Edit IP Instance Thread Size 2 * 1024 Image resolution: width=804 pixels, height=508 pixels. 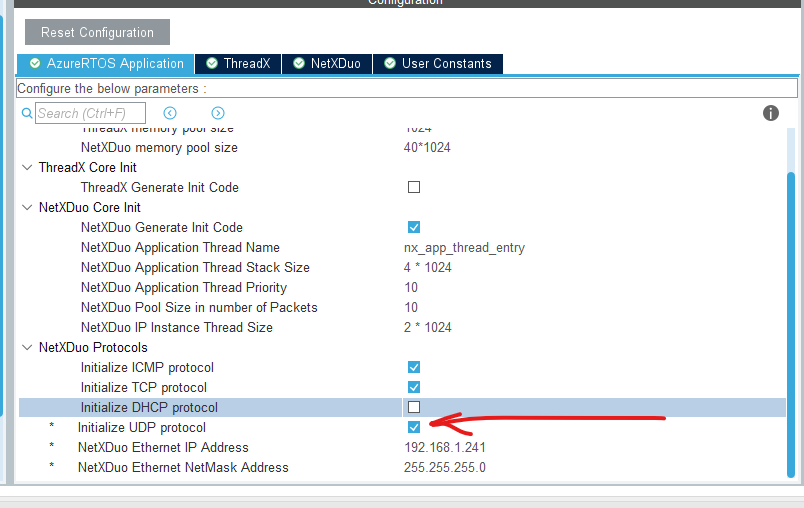[428, 328]
